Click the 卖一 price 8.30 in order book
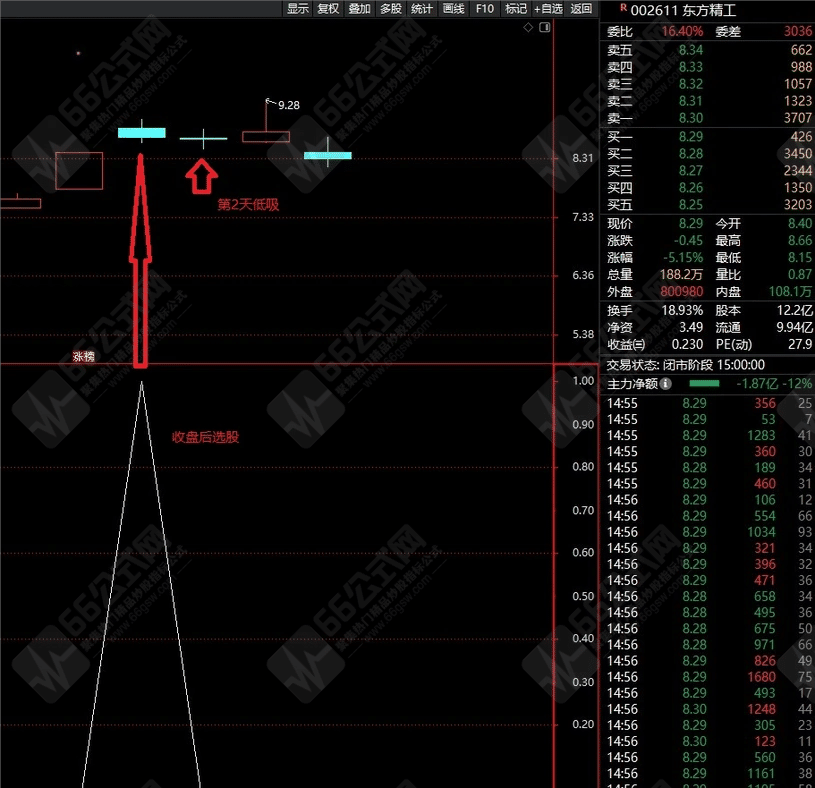Image resolution: width=815 pixels, height=788 pixels. pos(690,118)
